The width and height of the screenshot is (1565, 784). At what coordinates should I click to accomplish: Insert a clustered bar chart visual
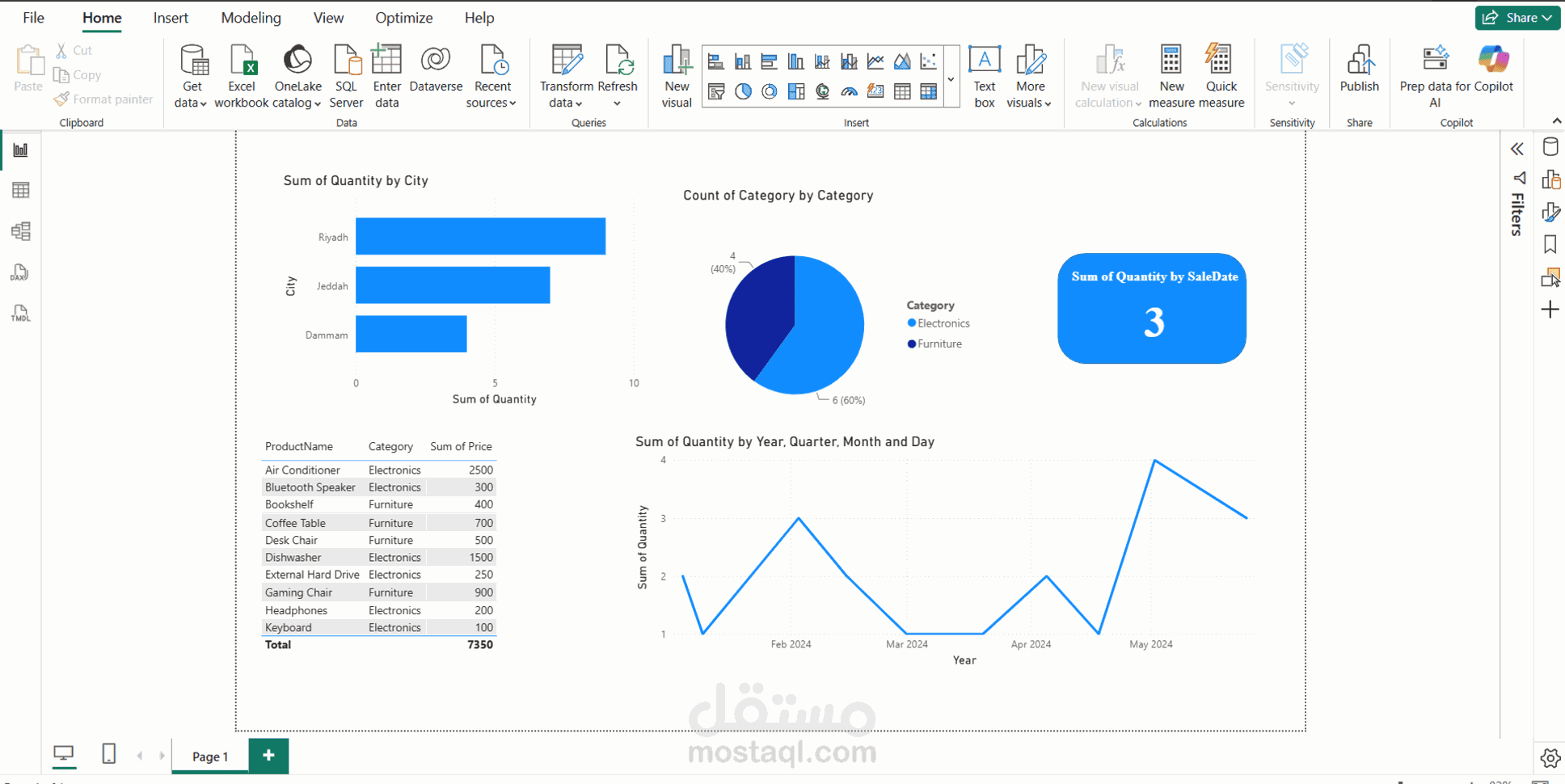[x=769, y=61]
